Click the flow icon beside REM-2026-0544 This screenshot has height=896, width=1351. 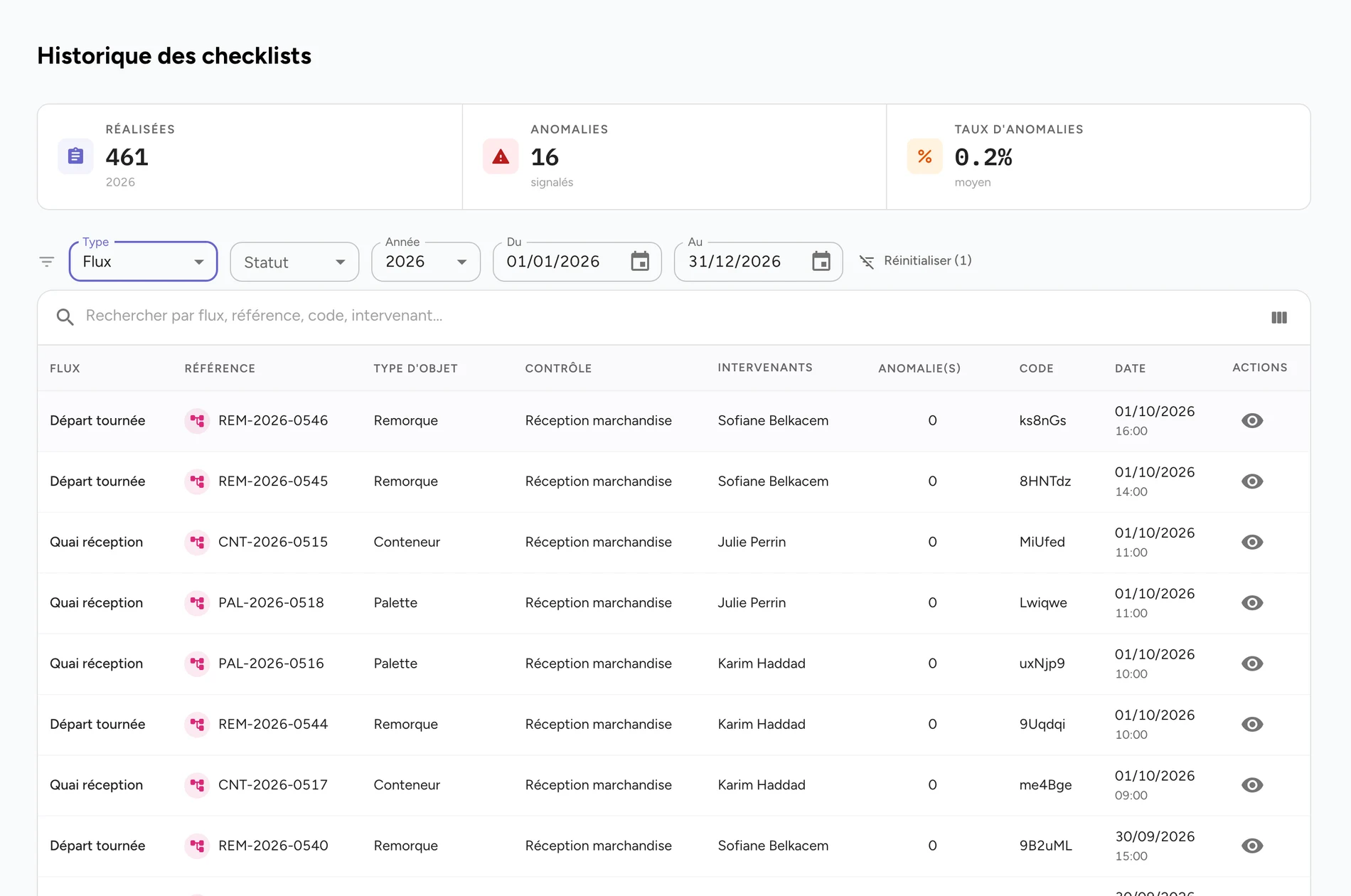(x=197, y=725)
